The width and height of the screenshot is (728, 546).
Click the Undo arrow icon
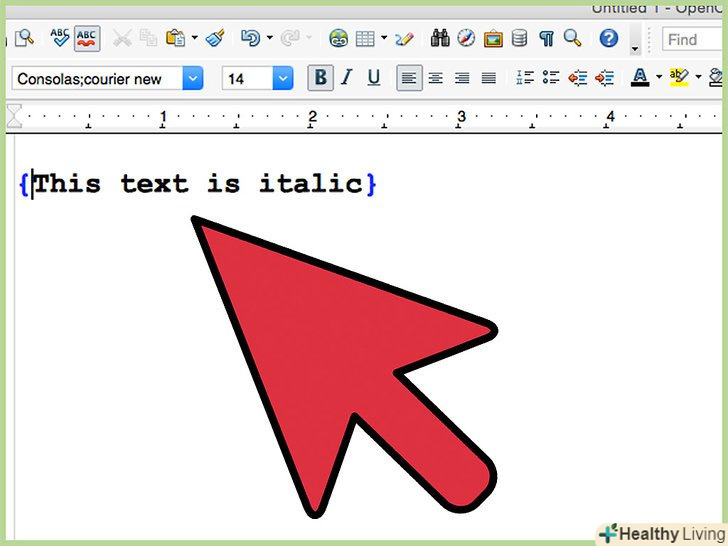(251, 39)
